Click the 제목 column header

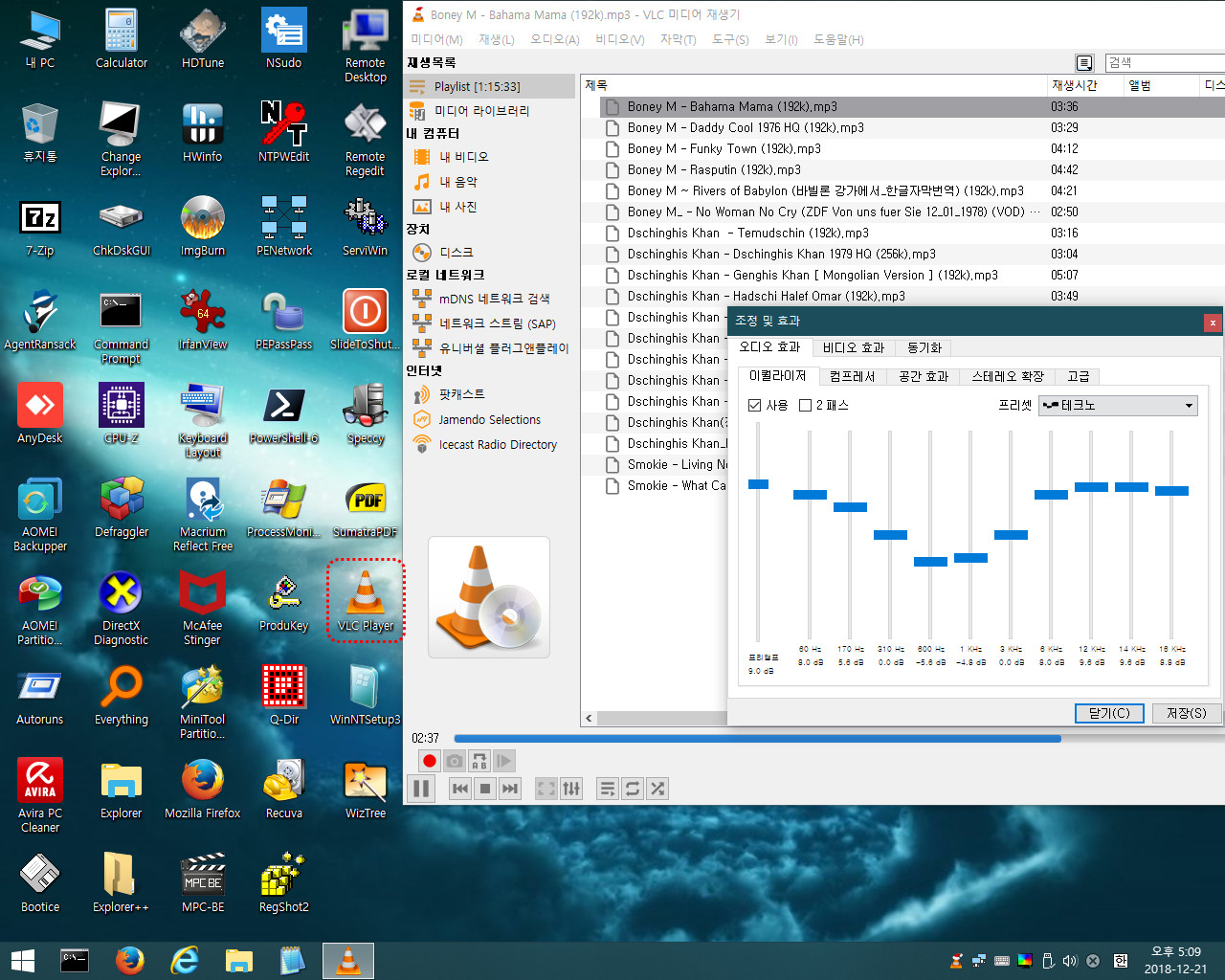click(813, 85)
